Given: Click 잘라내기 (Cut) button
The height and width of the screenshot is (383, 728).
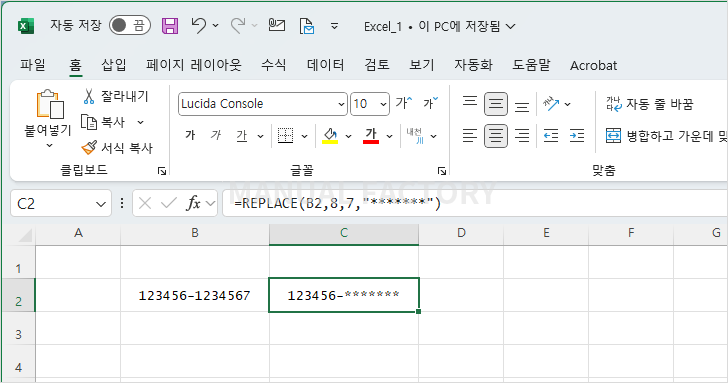Looking at the screenshot, I should click(115, 96).
